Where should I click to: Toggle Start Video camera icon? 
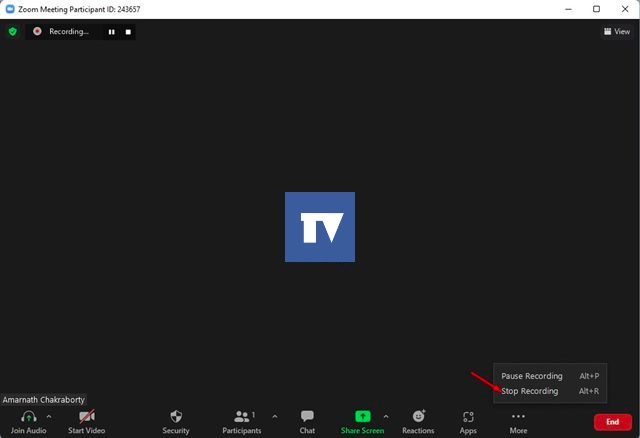87,416
